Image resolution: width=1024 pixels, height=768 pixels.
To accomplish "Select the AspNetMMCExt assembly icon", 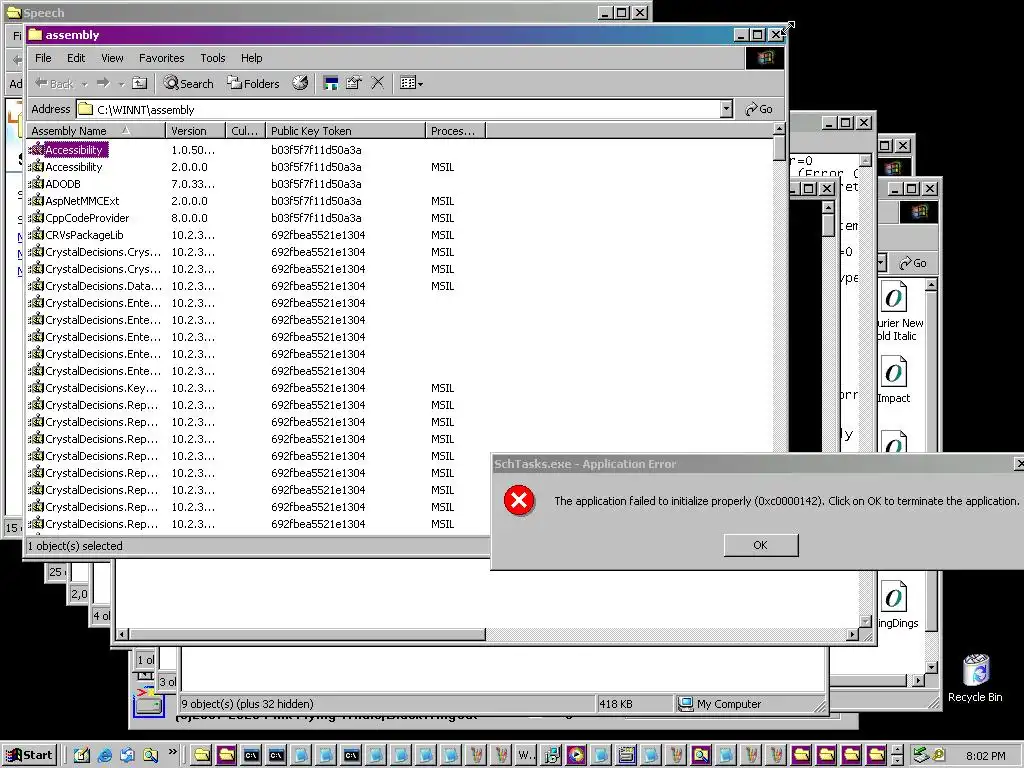I will (x=37, y=200).
